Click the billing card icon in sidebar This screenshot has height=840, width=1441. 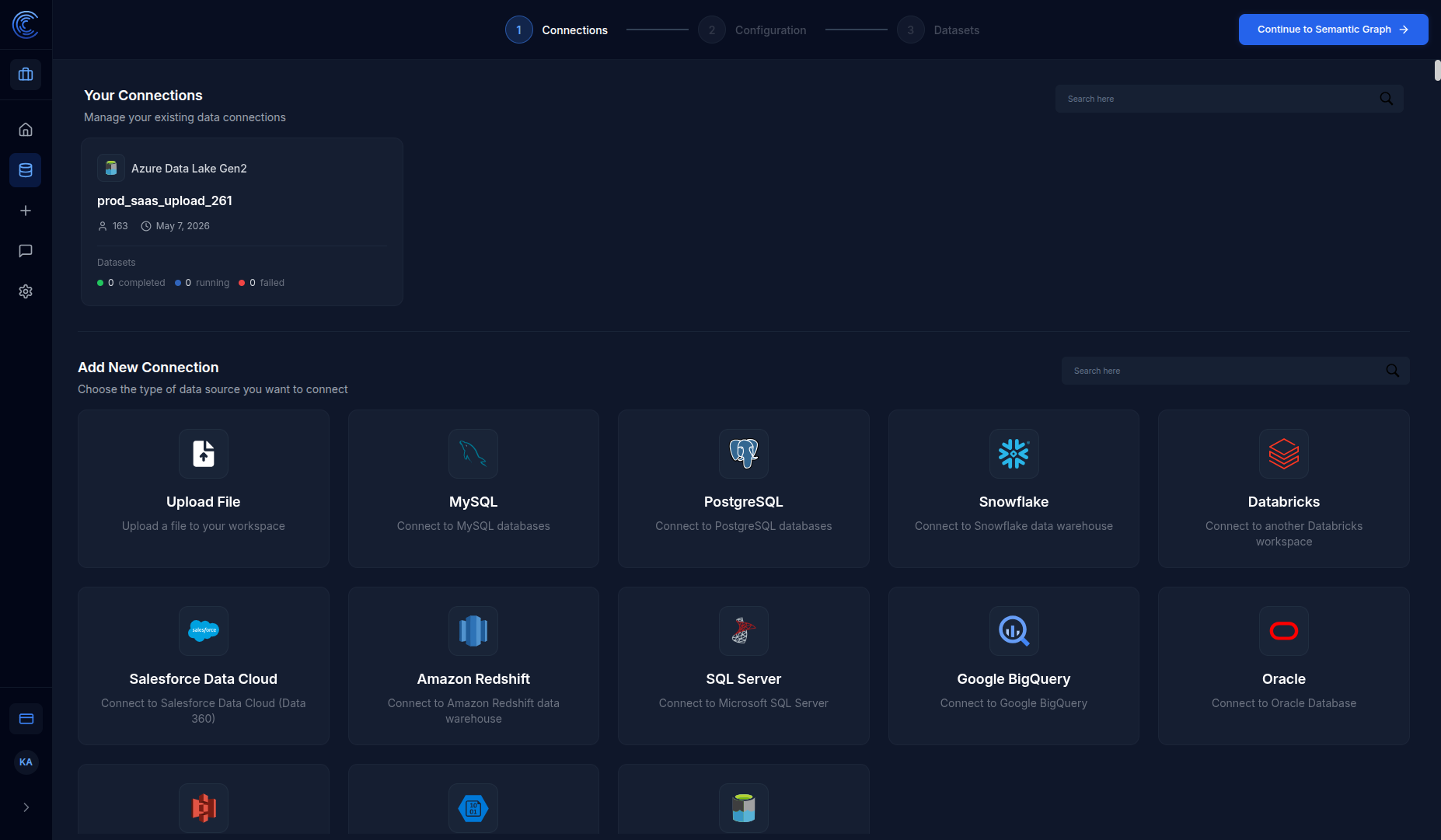(26, 719)
